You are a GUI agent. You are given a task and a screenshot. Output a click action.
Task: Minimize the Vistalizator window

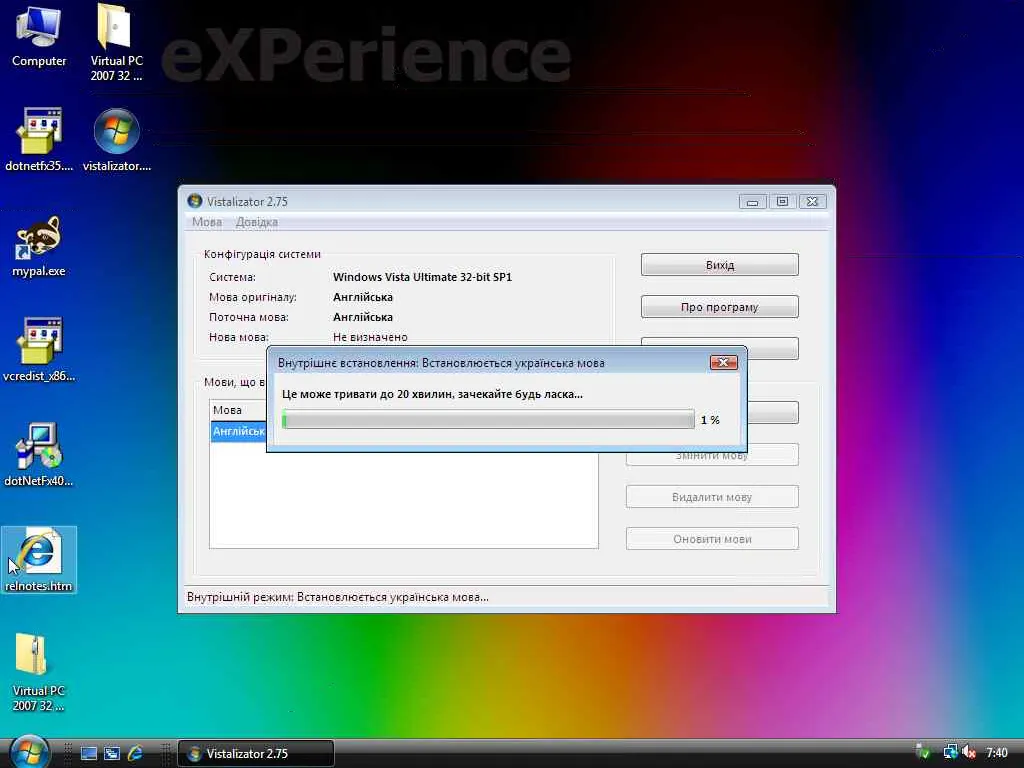click(752, 202)
